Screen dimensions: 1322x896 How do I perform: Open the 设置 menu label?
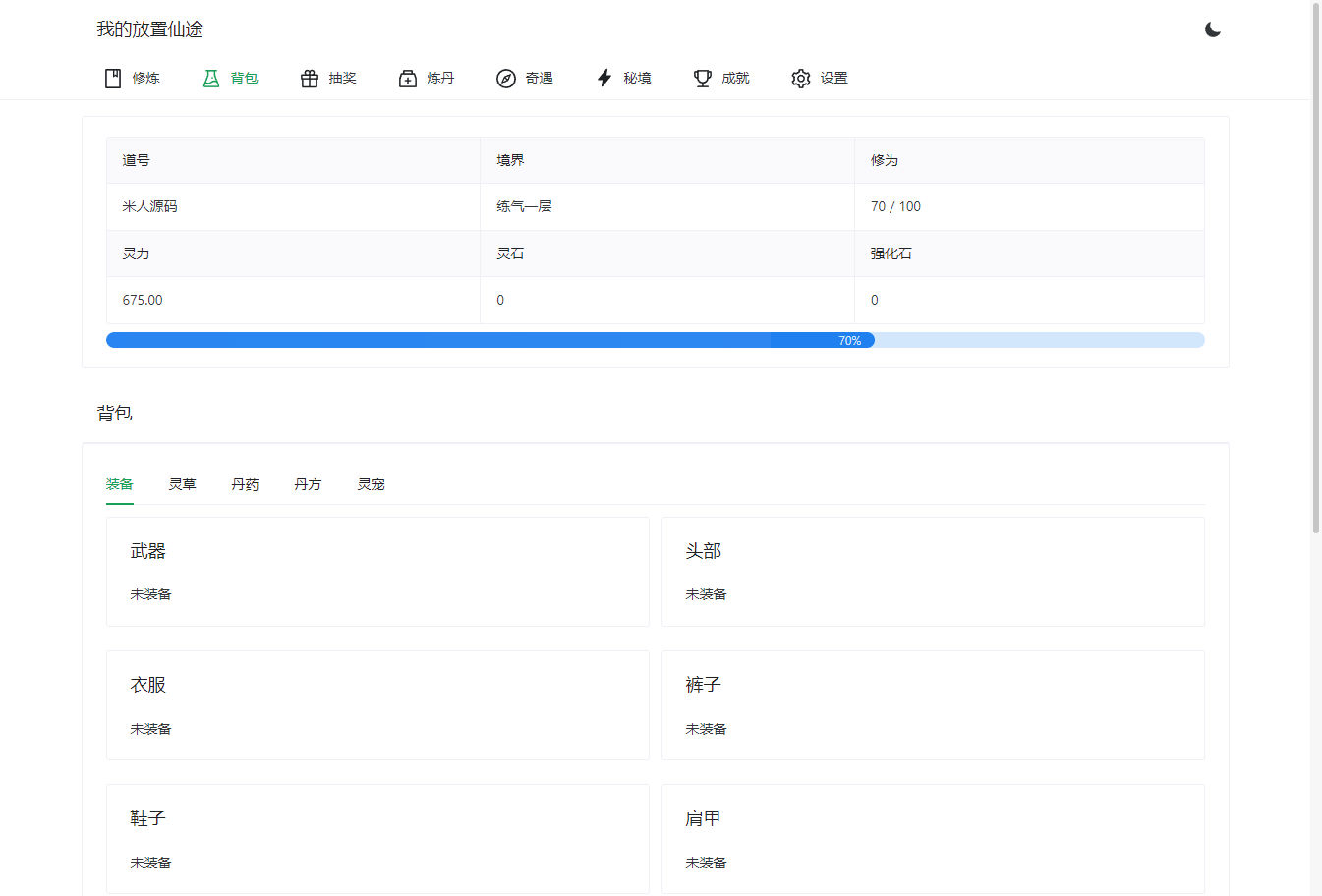click(x=834, y=78)
